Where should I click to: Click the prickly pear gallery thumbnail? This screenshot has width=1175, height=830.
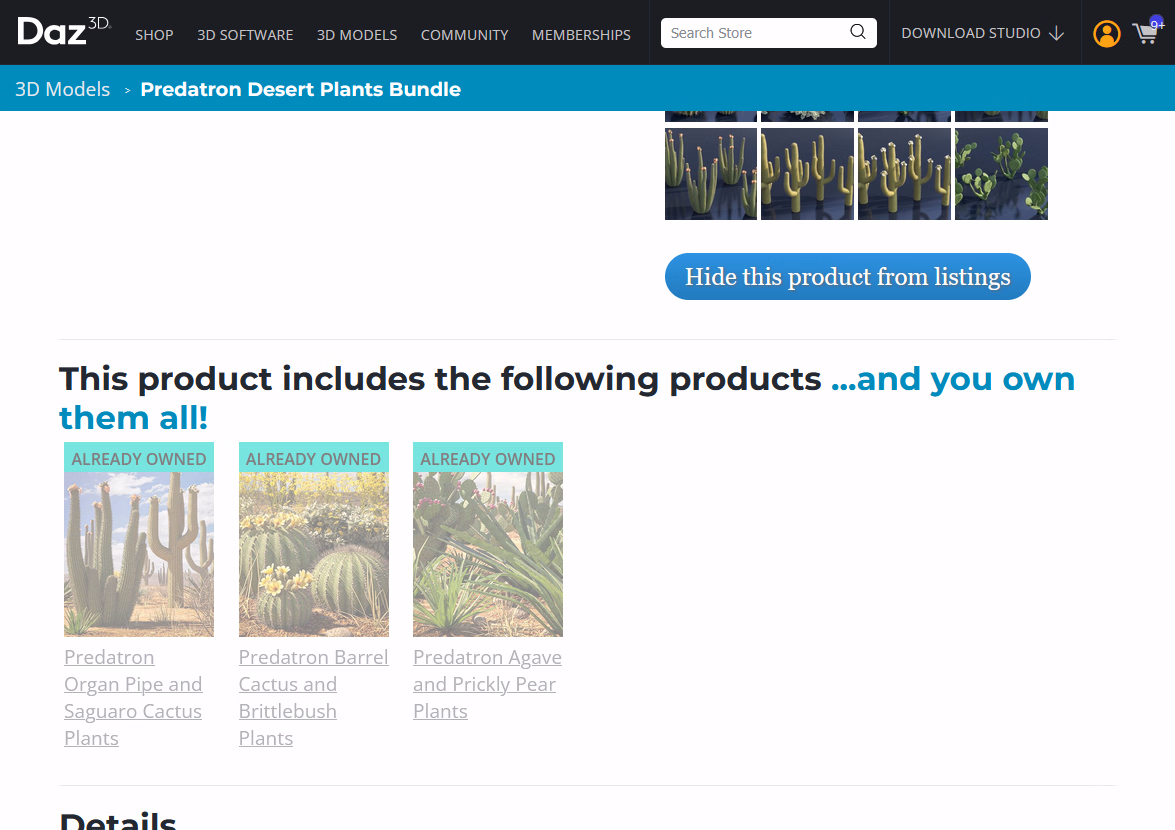point(1001,174)
